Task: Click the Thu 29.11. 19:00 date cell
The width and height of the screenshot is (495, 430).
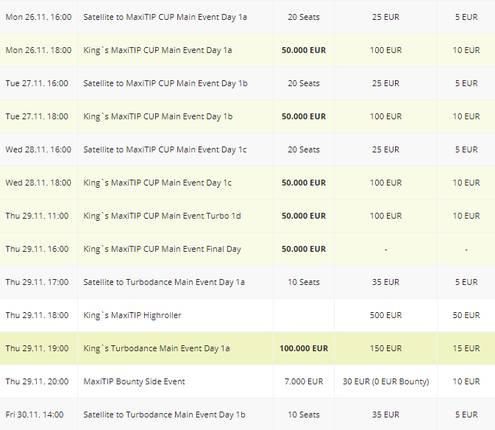Action: click(x=37, y=348)
